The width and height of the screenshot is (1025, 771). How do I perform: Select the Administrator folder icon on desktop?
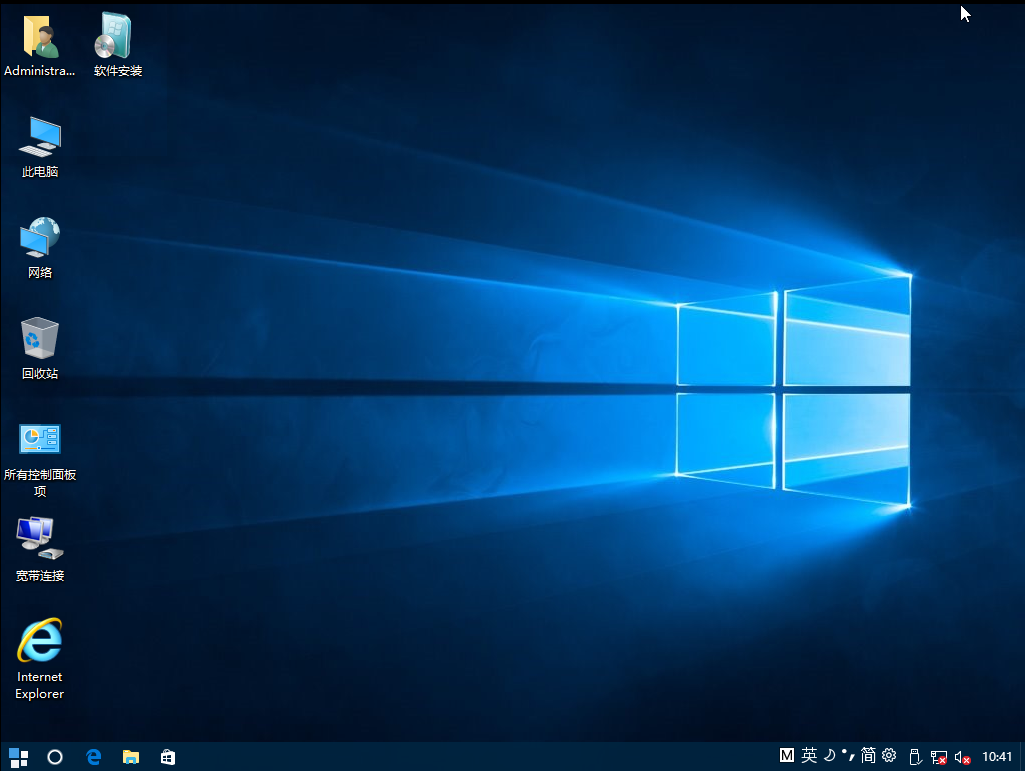pyautogui.click(x=39, y=38)
